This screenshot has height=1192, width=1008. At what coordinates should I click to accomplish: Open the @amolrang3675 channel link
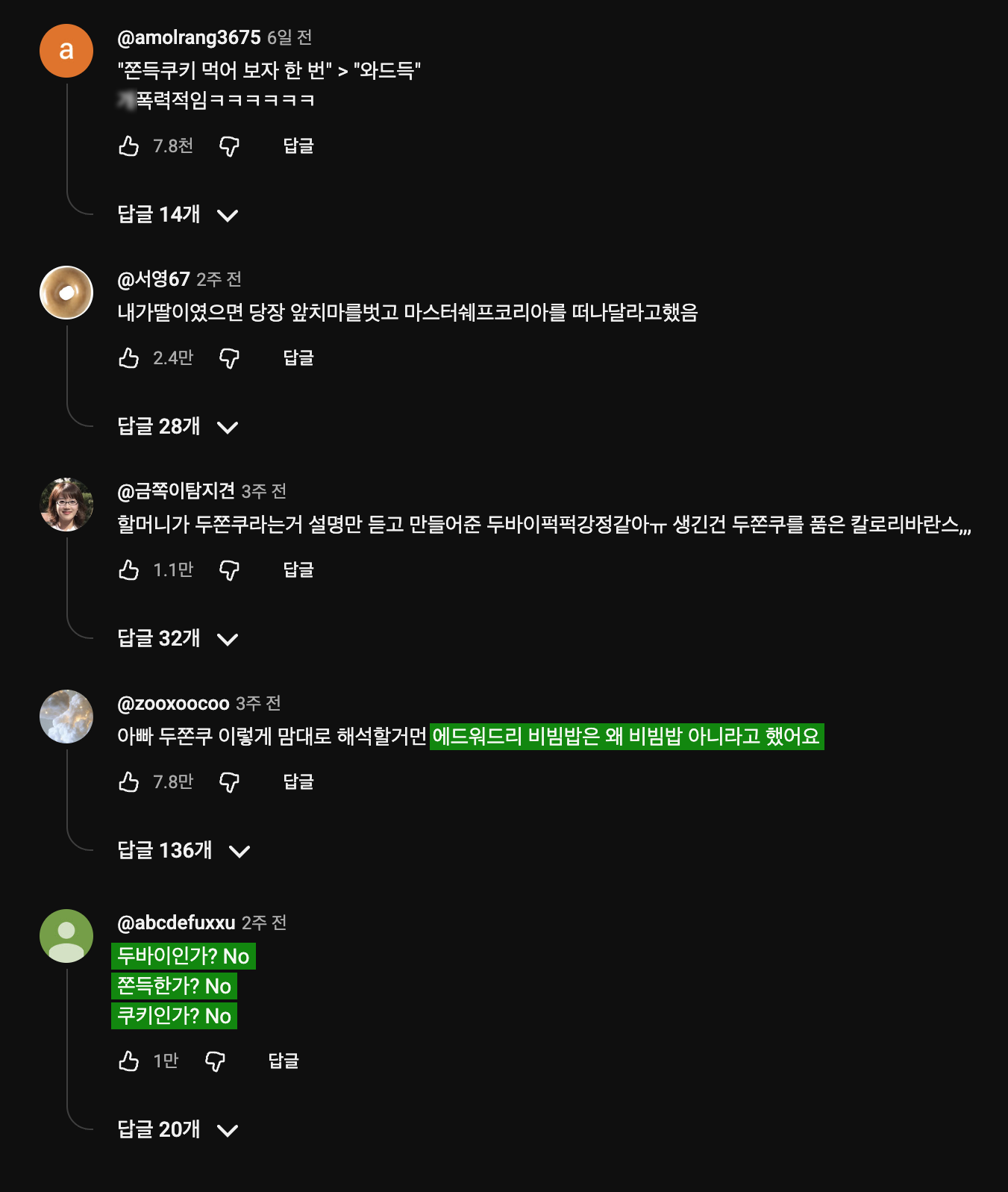[x=189, y=37]
